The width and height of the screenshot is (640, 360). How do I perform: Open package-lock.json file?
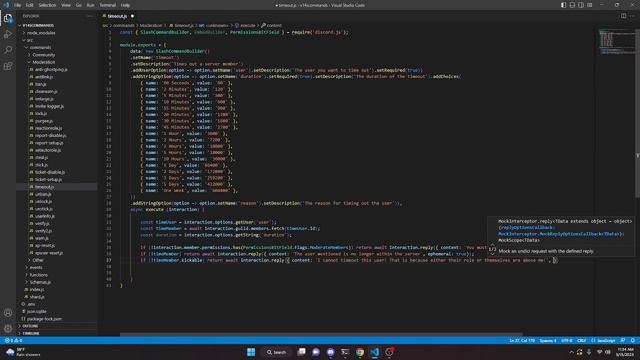(44, 319)
